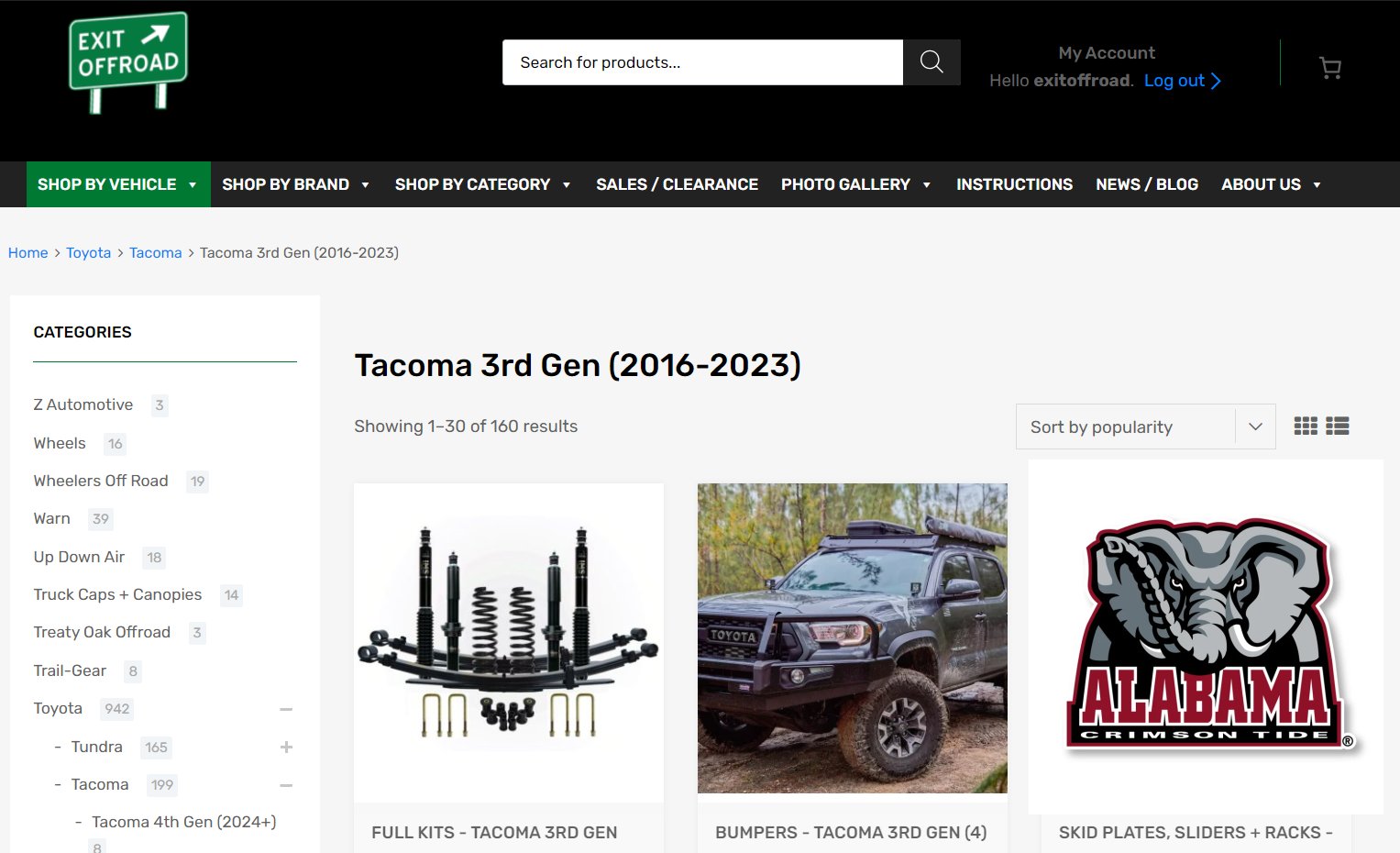
Task: Open Full Kits - Tacoma 3rd Gen title
Action: [494, 833]
